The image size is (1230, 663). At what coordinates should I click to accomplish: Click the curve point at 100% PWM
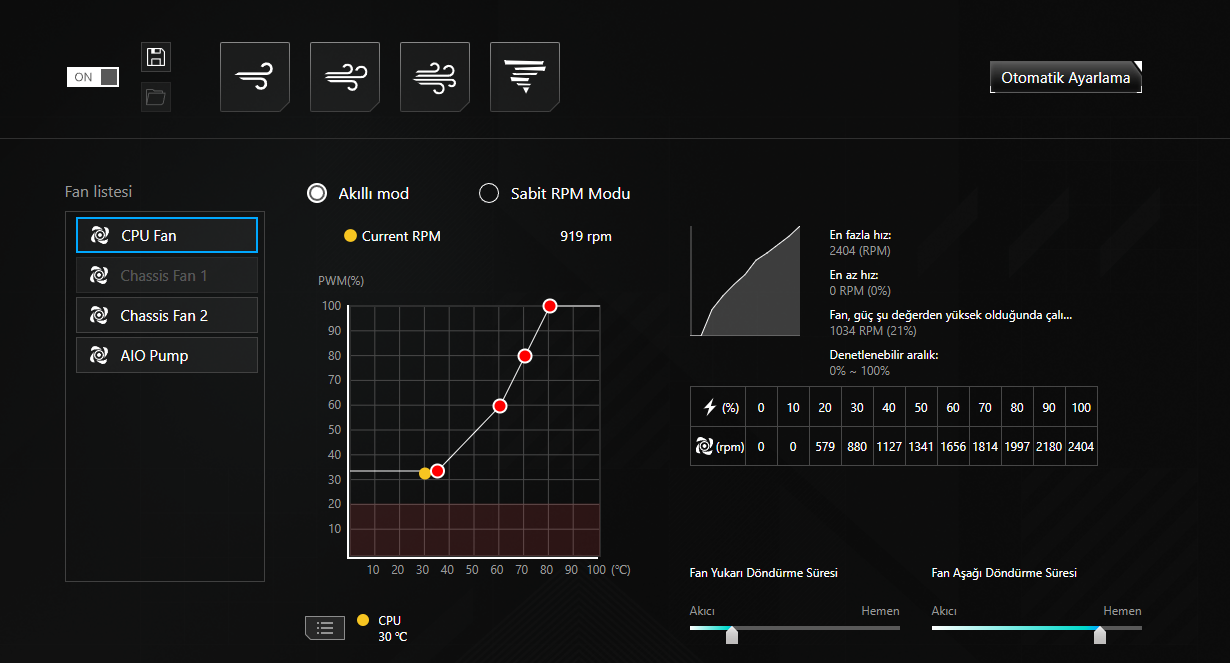tap(549, 305)
